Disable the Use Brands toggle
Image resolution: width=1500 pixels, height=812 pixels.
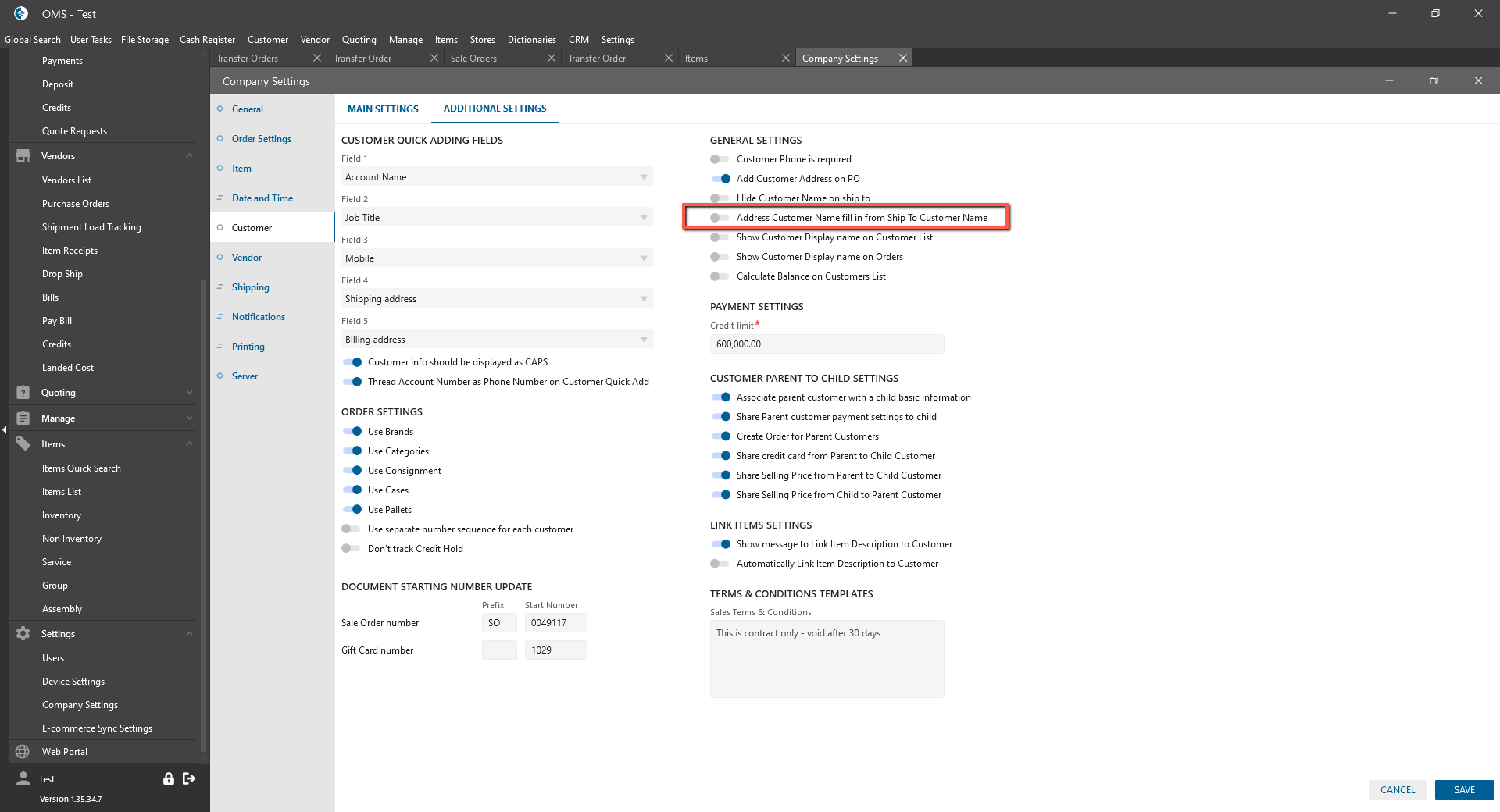pyautogui.click(x=352, y=432)
